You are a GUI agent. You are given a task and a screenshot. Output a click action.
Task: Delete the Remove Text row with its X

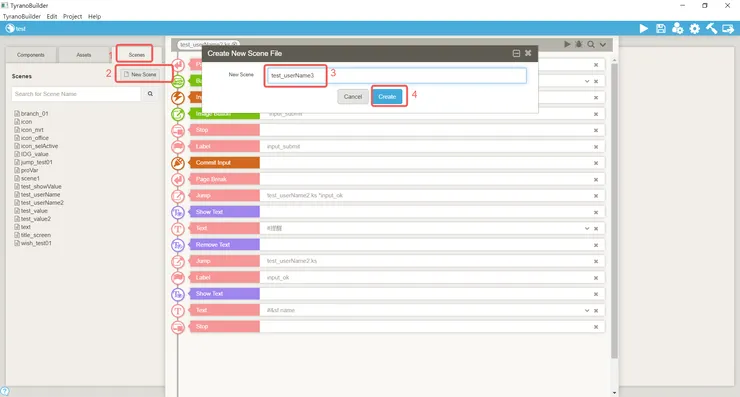pos(596,245)
